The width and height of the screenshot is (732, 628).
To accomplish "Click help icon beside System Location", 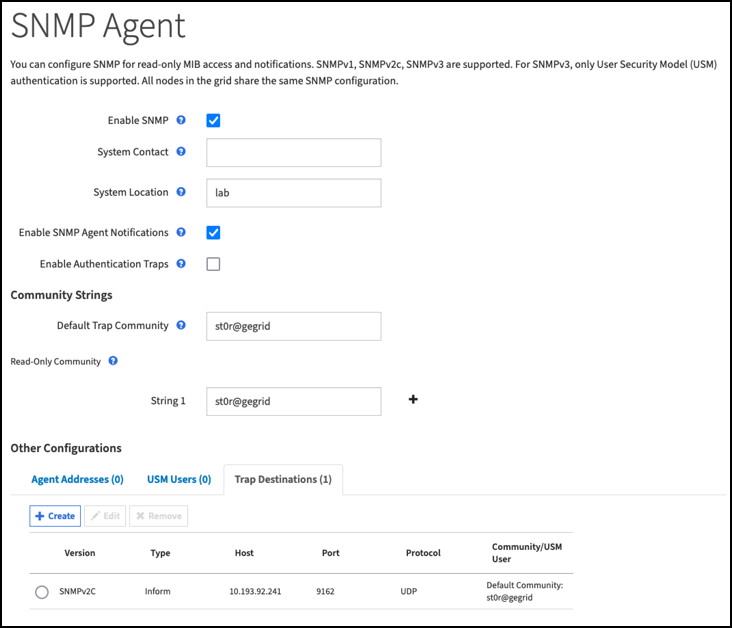I will (x=181, y=192).
